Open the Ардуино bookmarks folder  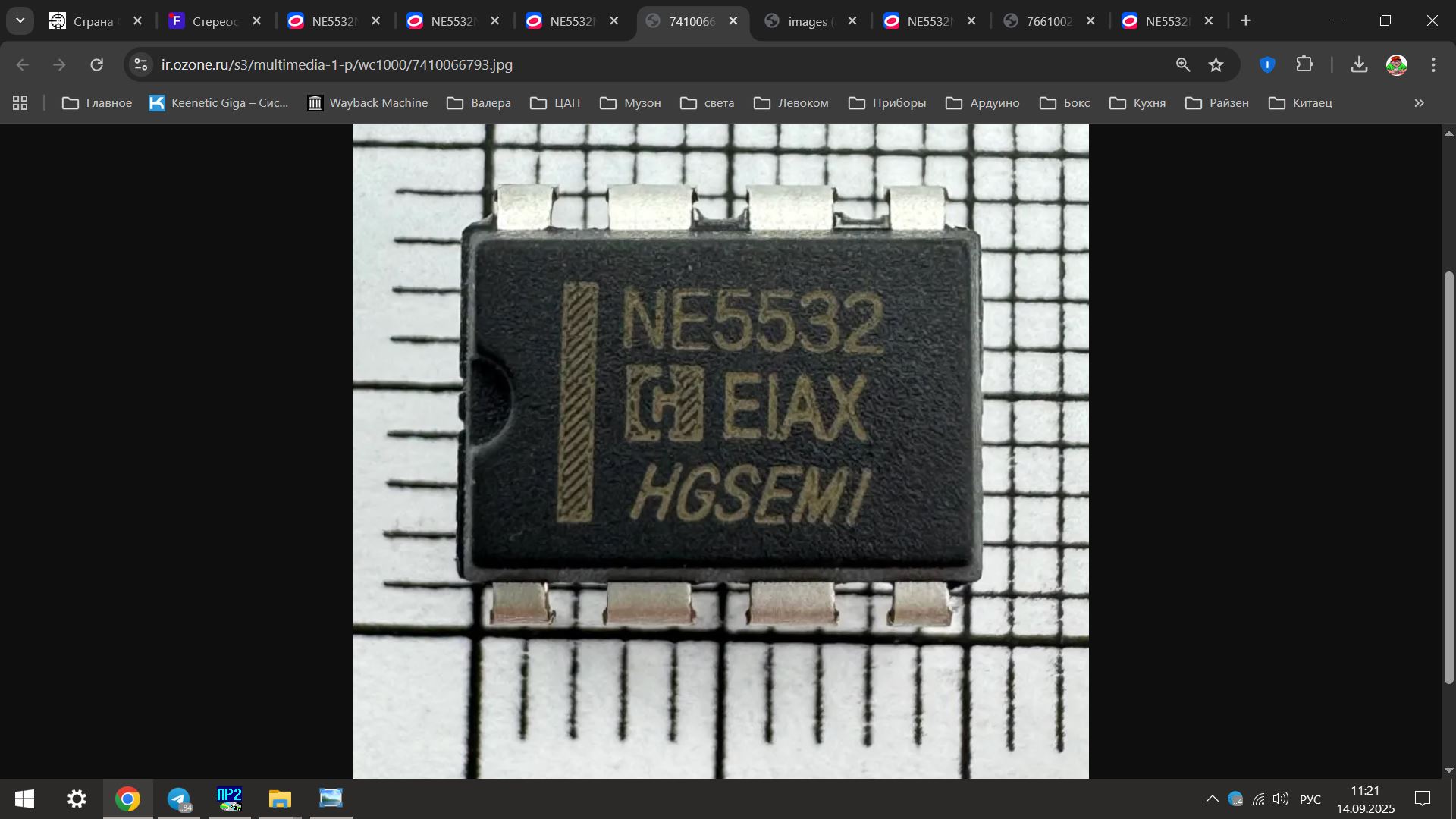[983, 103]
